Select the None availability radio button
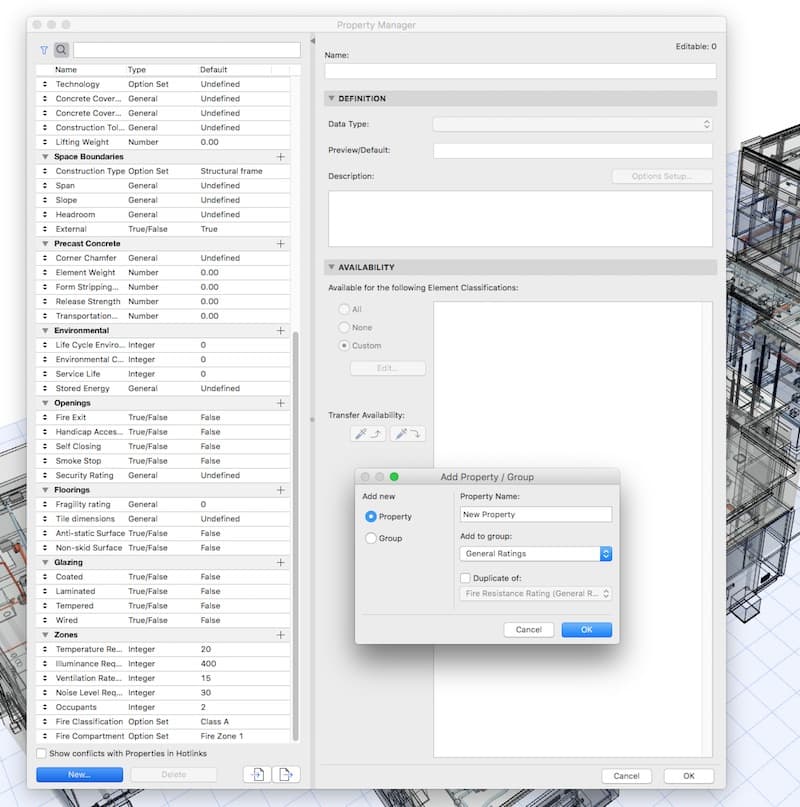800x807 pixels. (x=344, y=327)
